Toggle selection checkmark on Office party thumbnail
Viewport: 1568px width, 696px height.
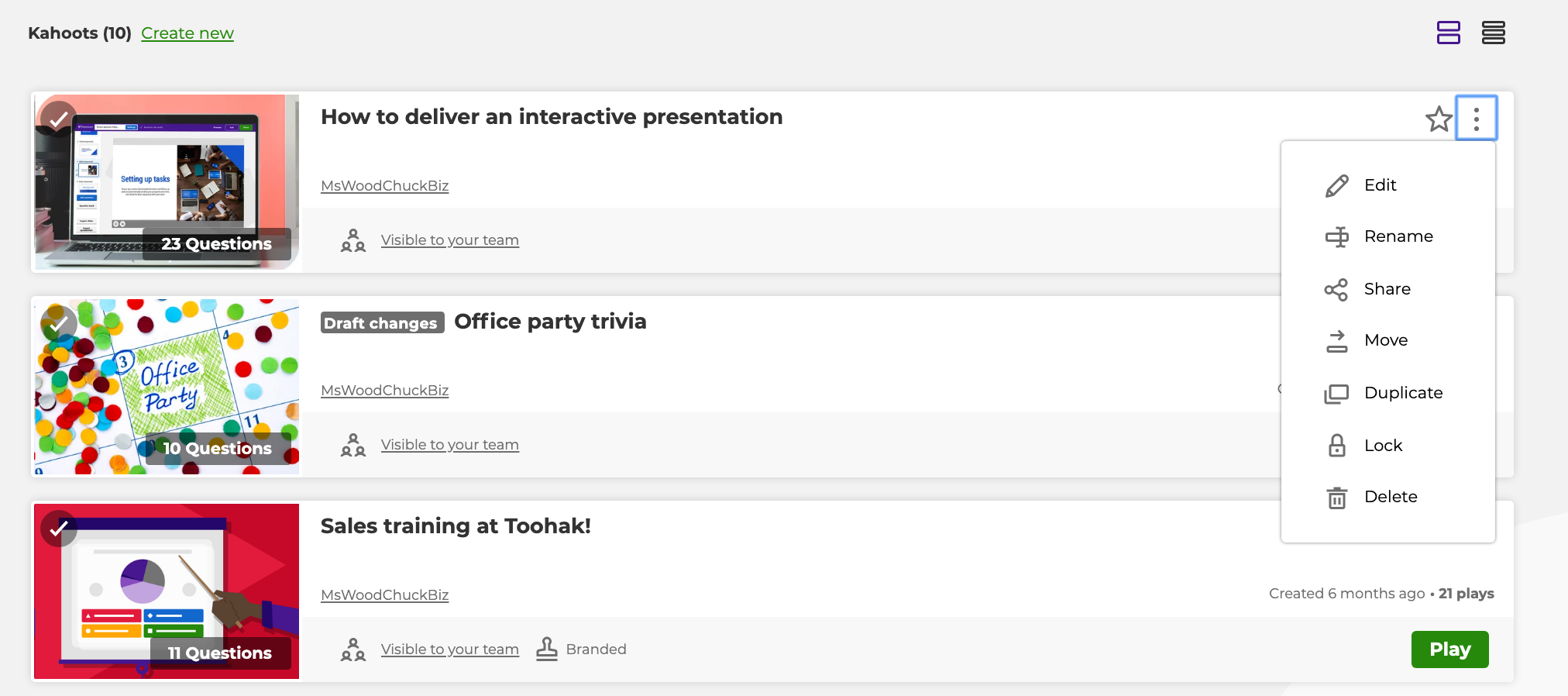[x=59, y=324]
